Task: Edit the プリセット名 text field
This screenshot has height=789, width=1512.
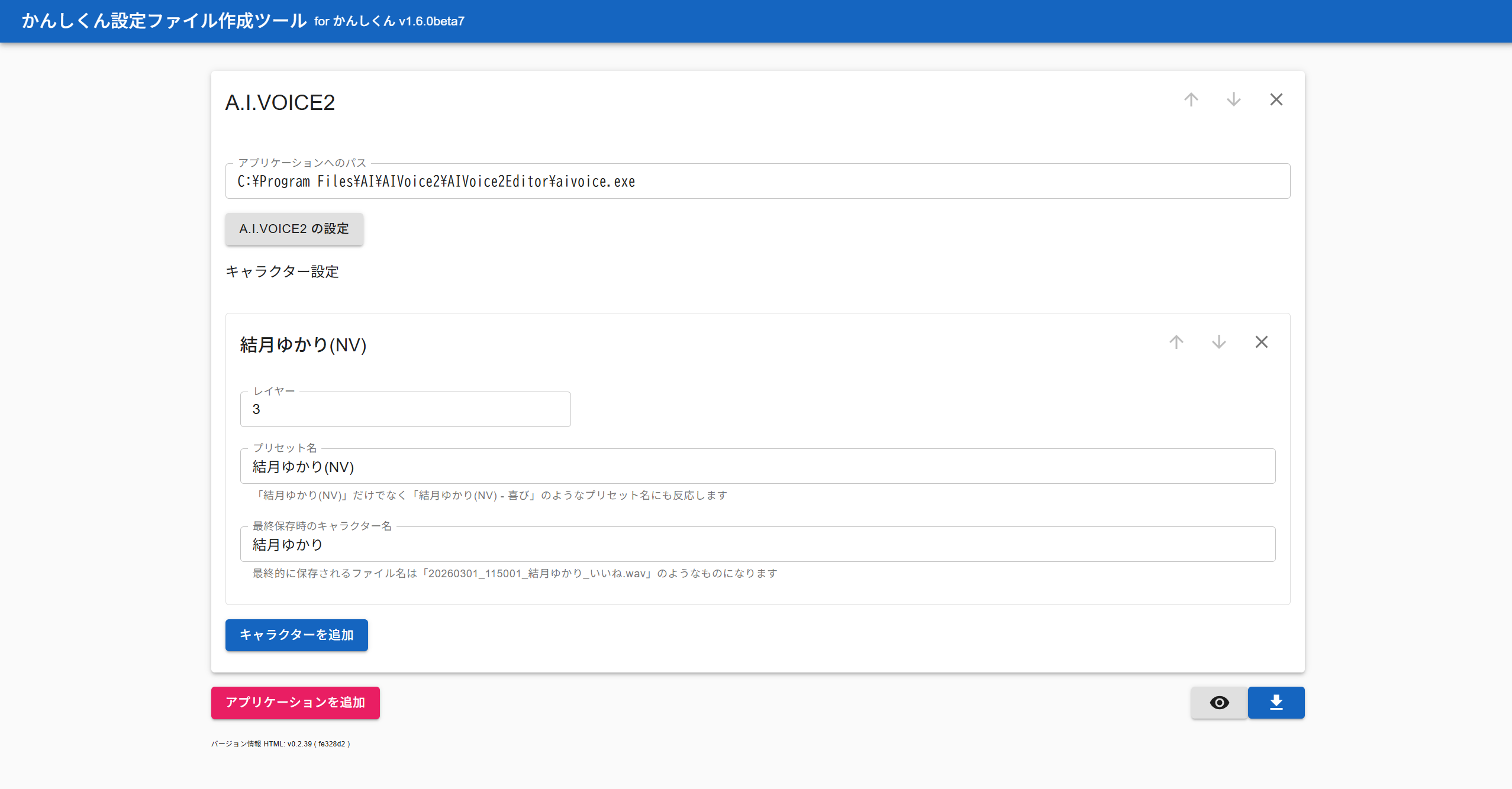Action: (757, 467)
